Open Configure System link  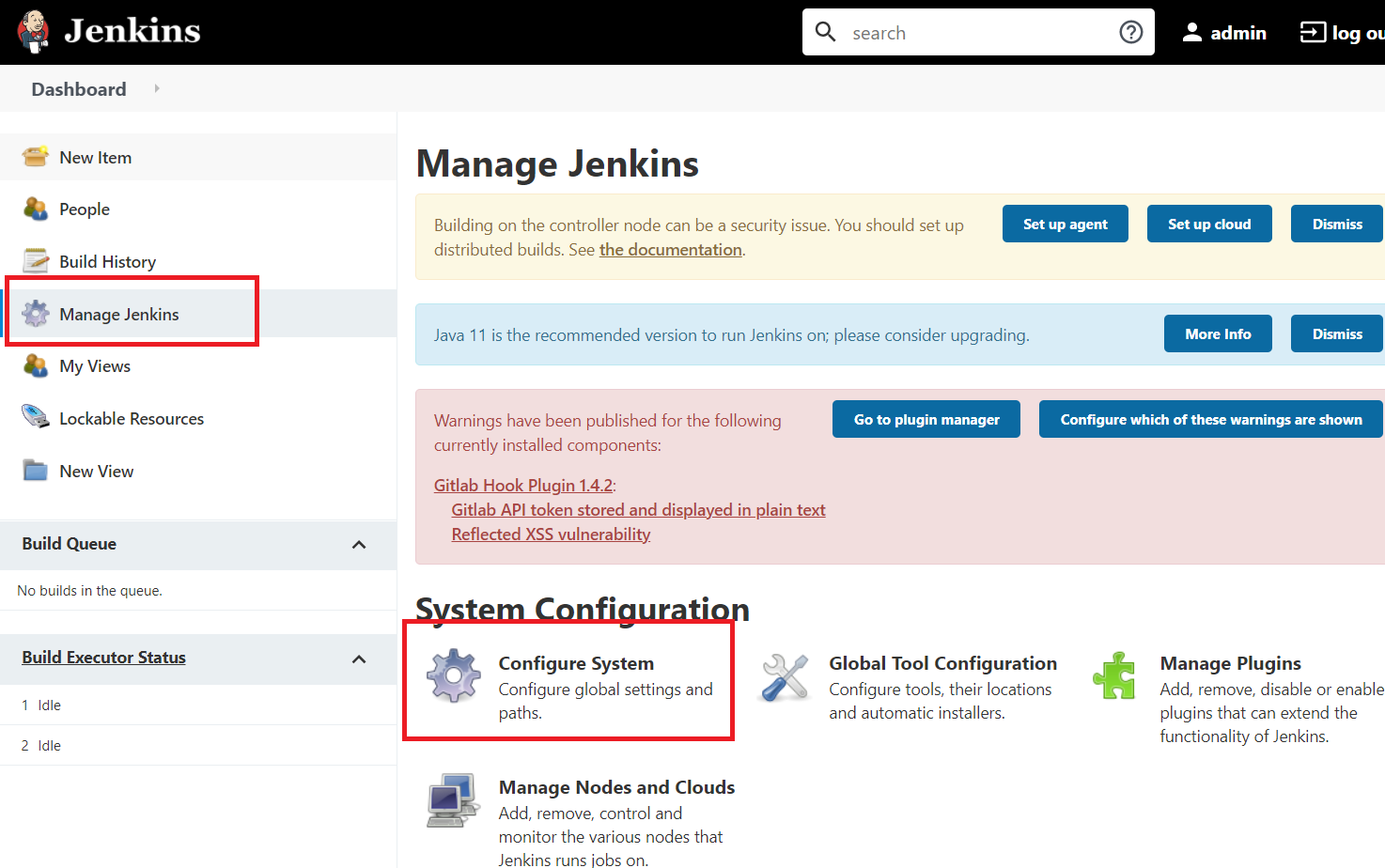(x=576, y=663)
